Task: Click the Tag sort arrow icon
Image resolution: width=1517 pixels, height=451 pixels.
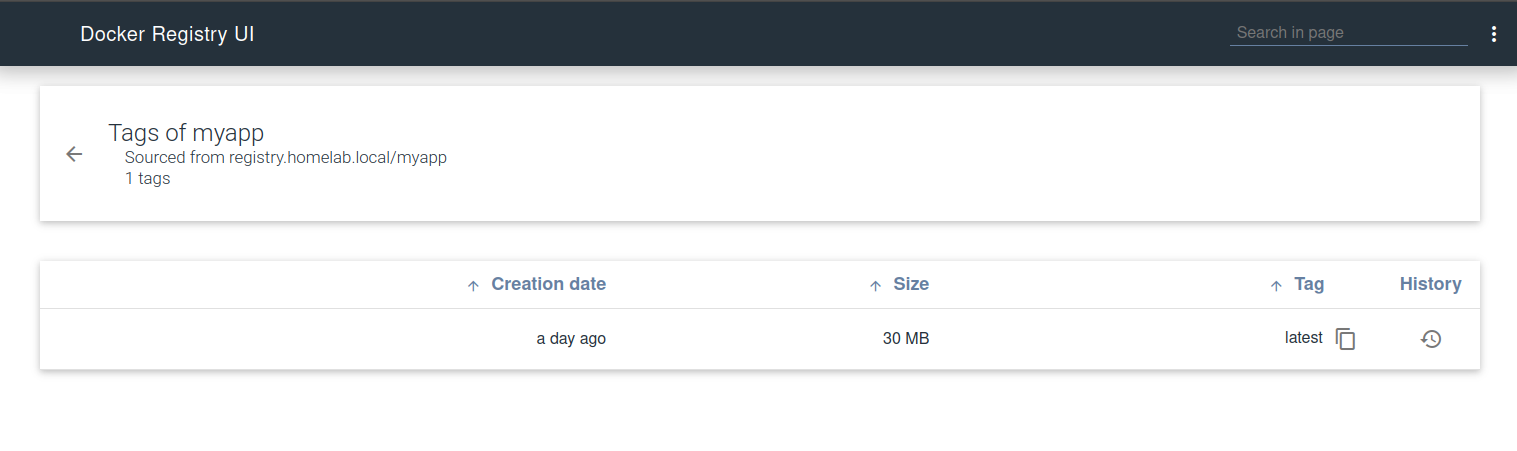Action: [1275, 286]
